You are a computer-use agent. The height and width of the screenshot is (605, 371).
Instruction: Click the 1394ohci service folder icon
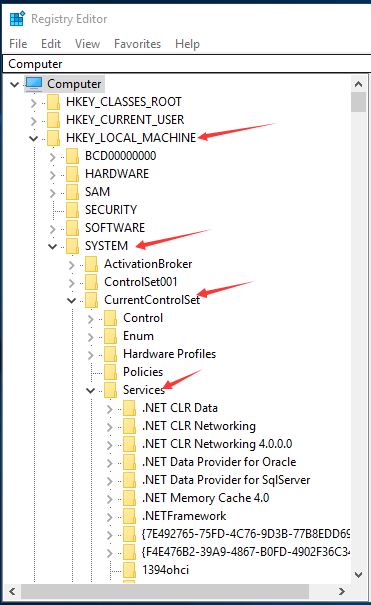point(130,570)
